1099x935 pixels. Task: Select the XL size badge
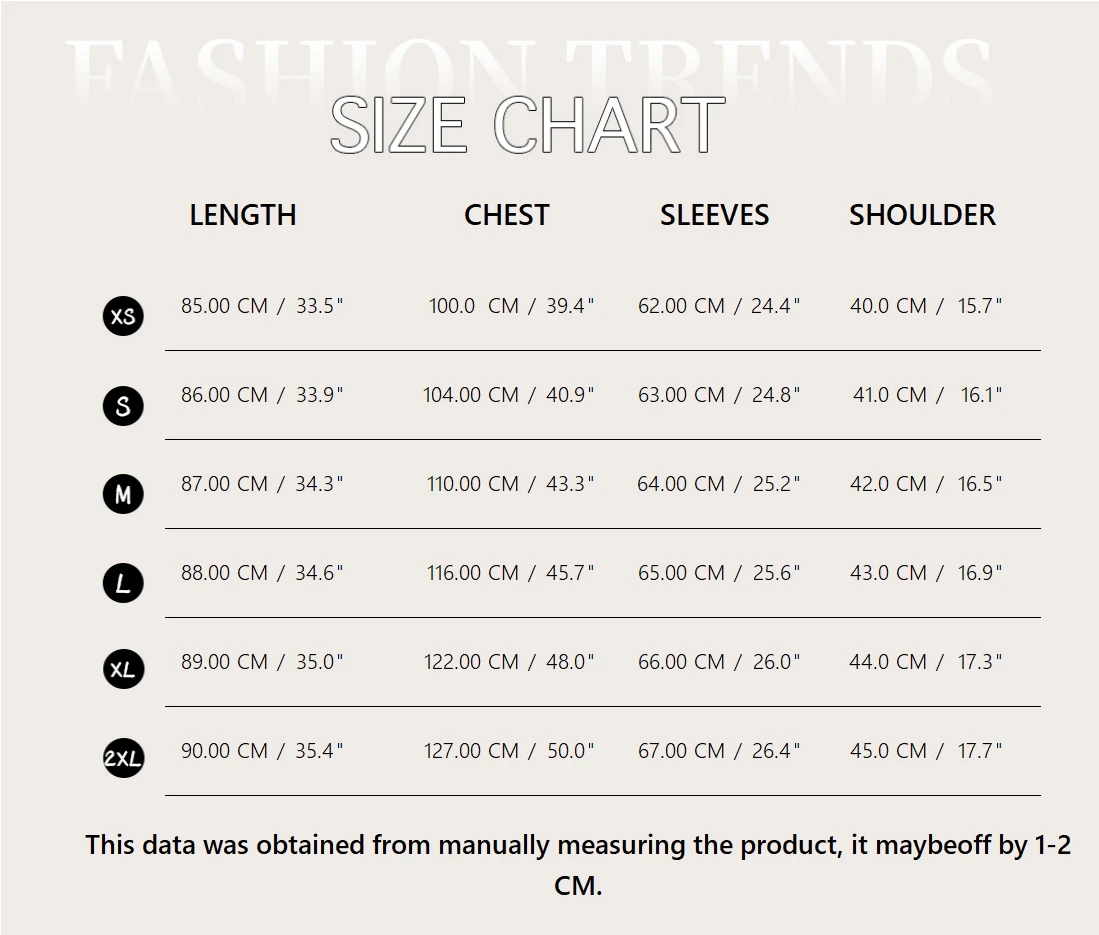[x=123, y=670]
